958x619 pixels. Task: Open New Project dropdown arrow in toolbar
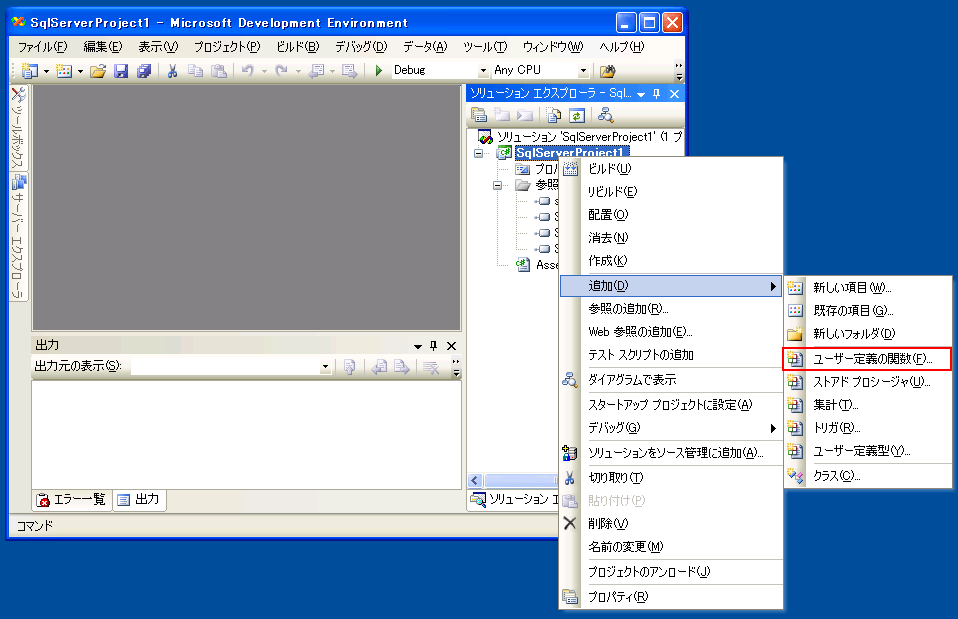click(46, 71)
